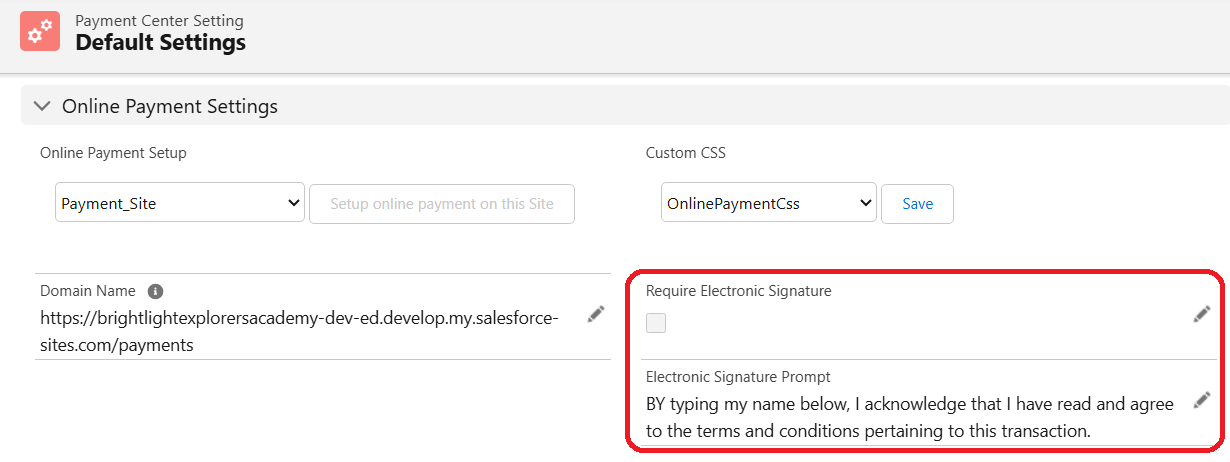Edit the Domain Name using pencil icon
Screen dimensions: 1230x462
coord(596,314)
